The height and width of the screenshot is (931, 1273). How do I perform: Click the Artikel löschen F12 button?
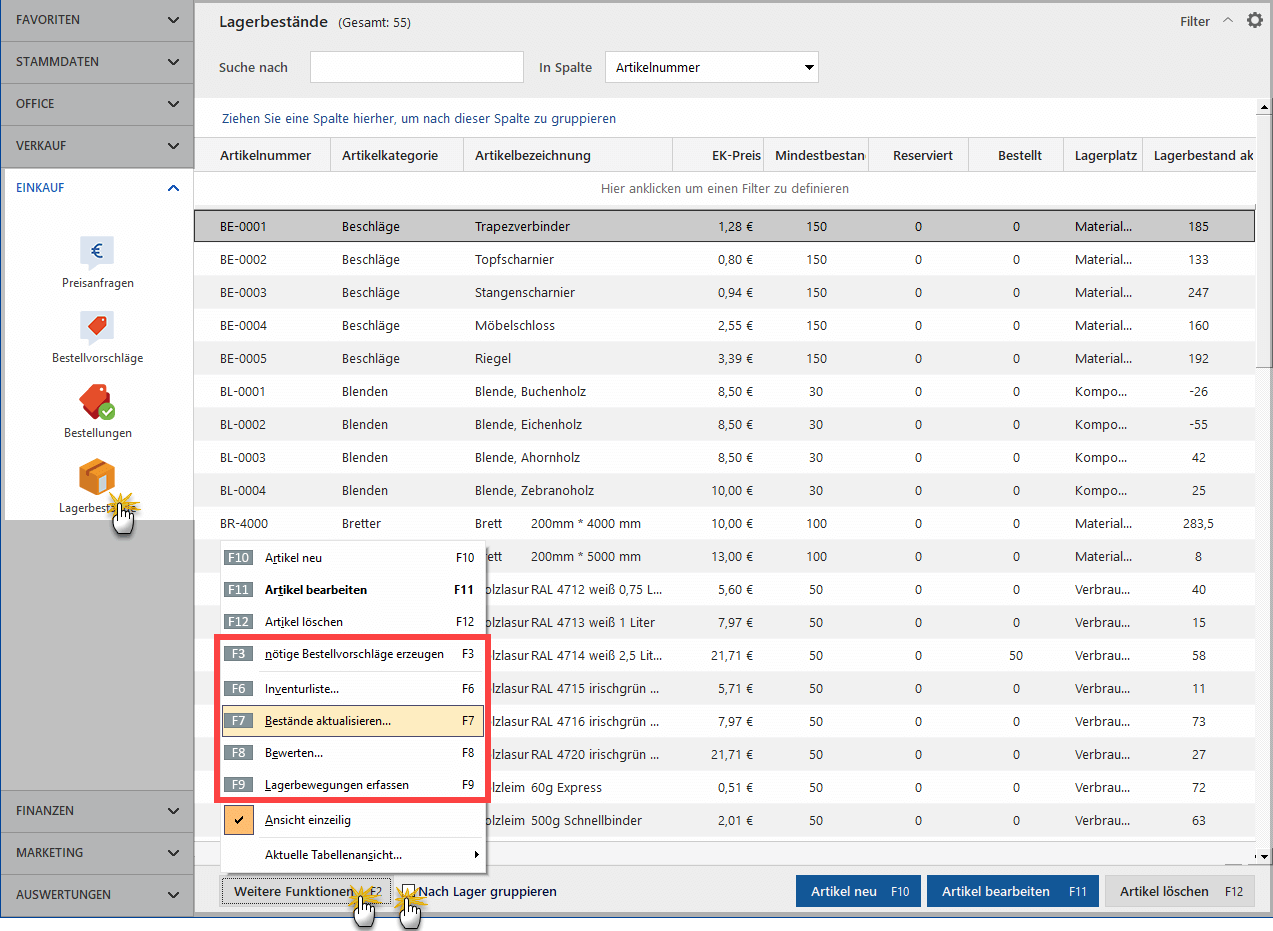pyautogui.click(x=1179, y=891)
